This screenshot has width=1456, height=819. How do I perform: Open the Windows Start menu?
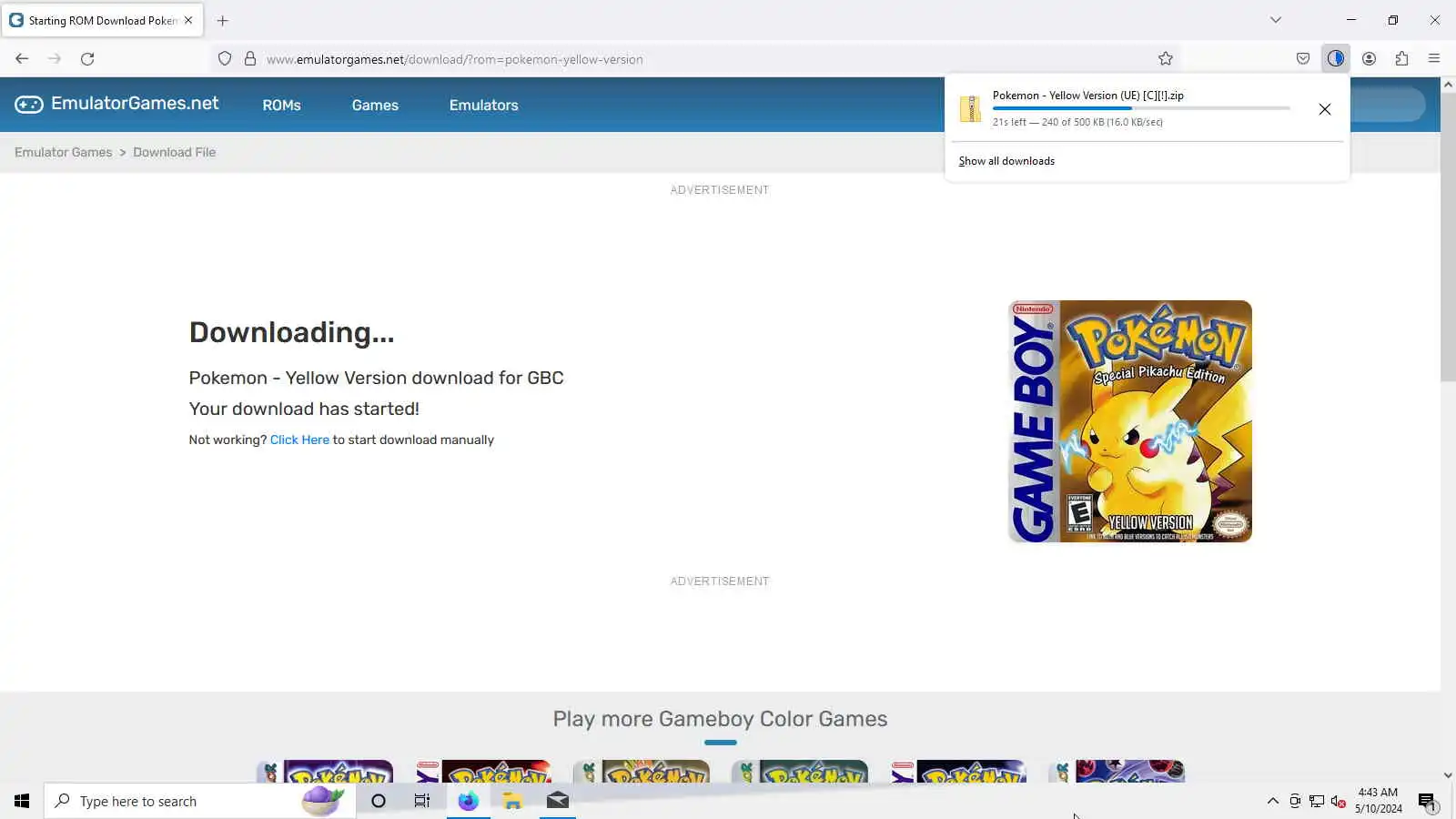(x=22, y=801)
